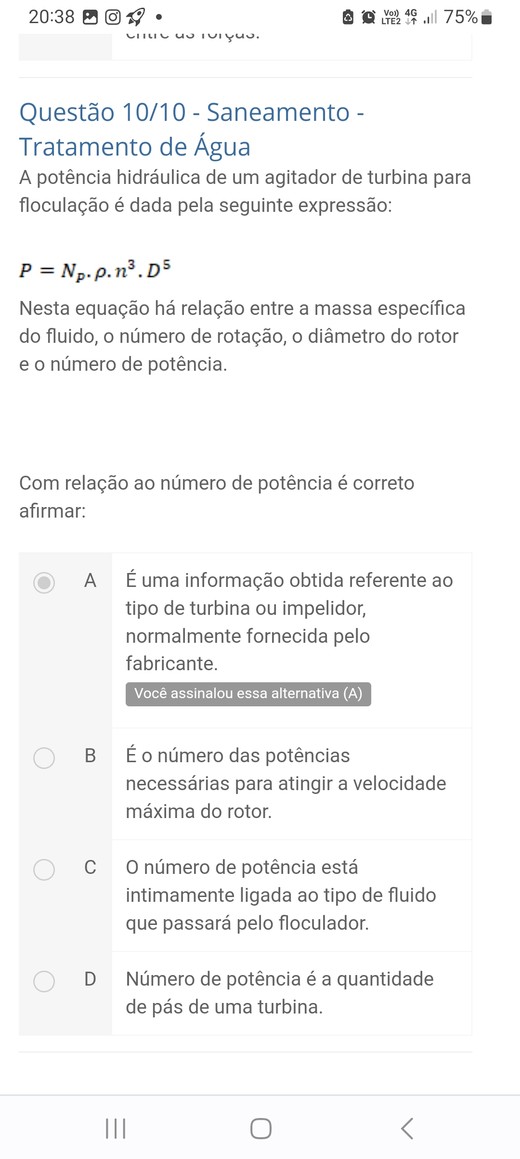Choose answer text about pás de uma turbina
The width and height of the screenshot is (520, 1159).
point(280,993)
